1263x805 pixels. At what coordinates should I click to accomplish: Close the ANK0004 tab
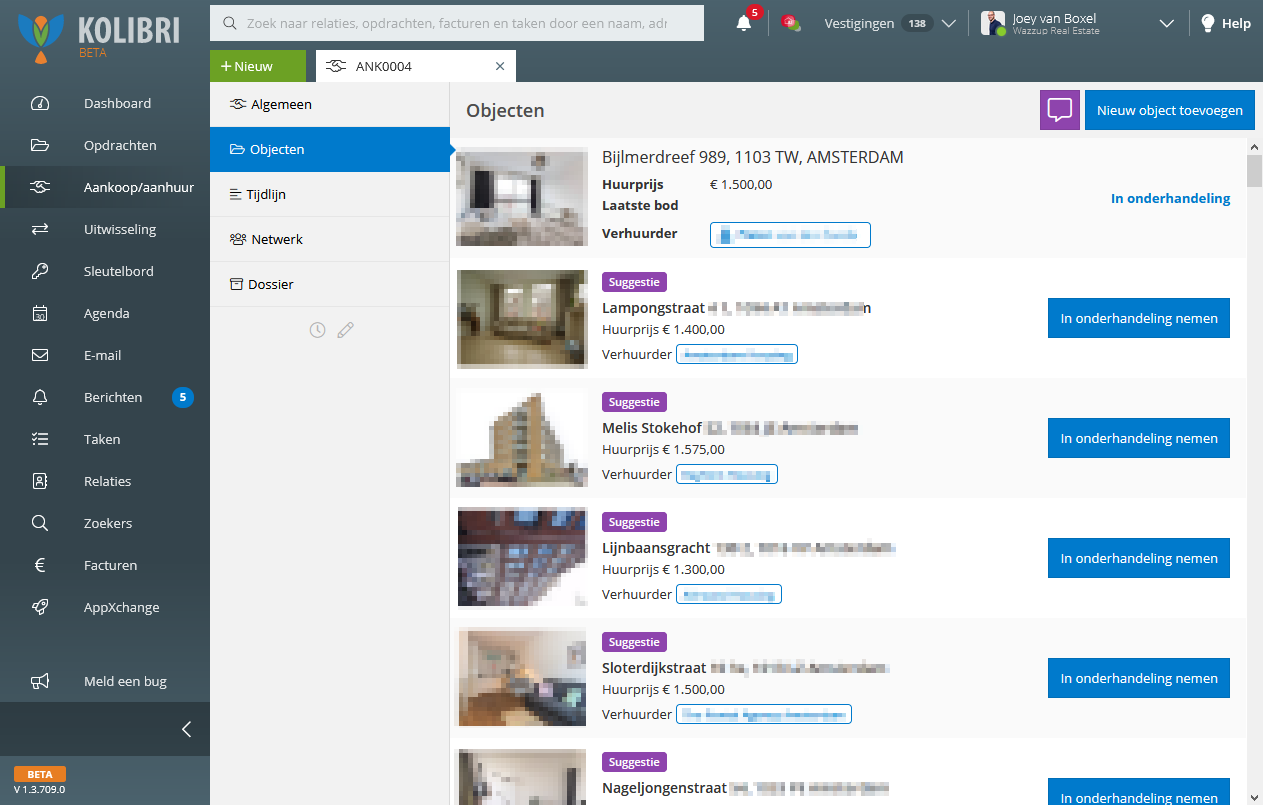point(500,66)
